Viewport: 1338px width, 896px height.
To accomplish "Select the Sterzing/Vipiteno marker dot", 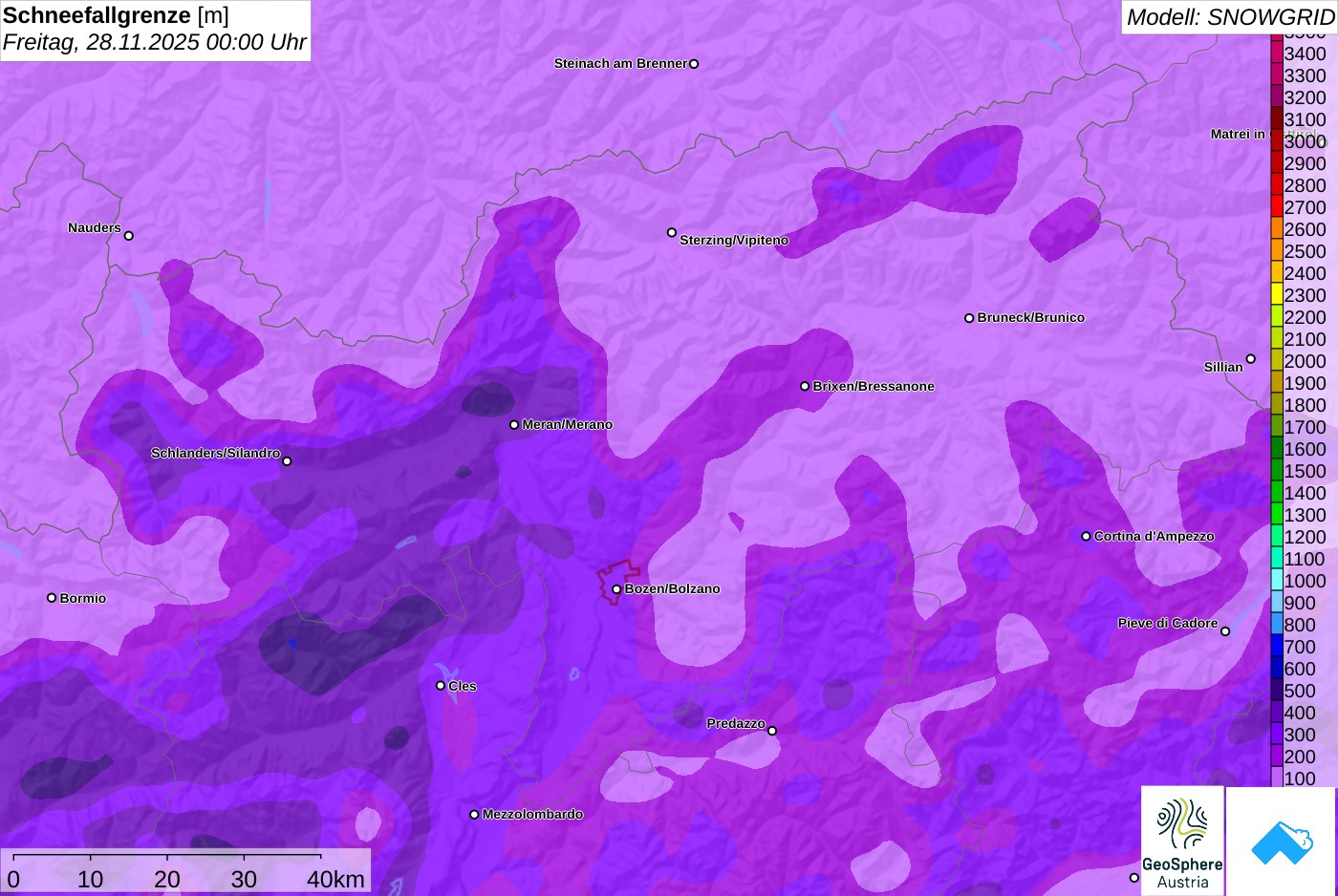I will click(672, 233).
